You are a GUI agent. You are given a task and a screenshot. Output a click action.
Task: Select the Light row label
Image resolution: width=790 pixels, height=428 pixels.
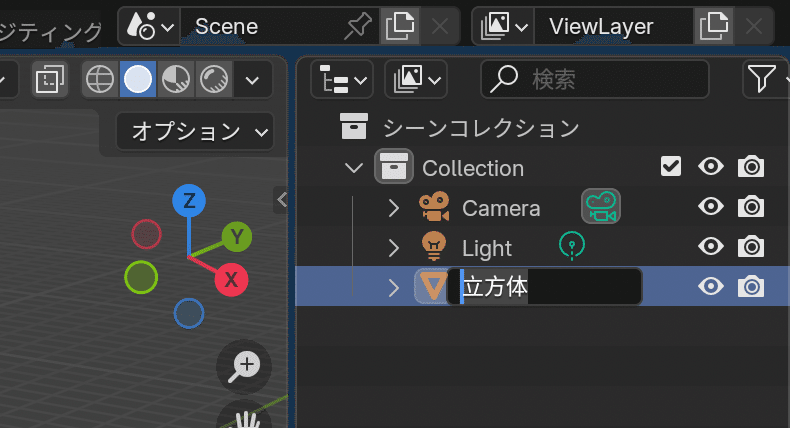(487, 249)
